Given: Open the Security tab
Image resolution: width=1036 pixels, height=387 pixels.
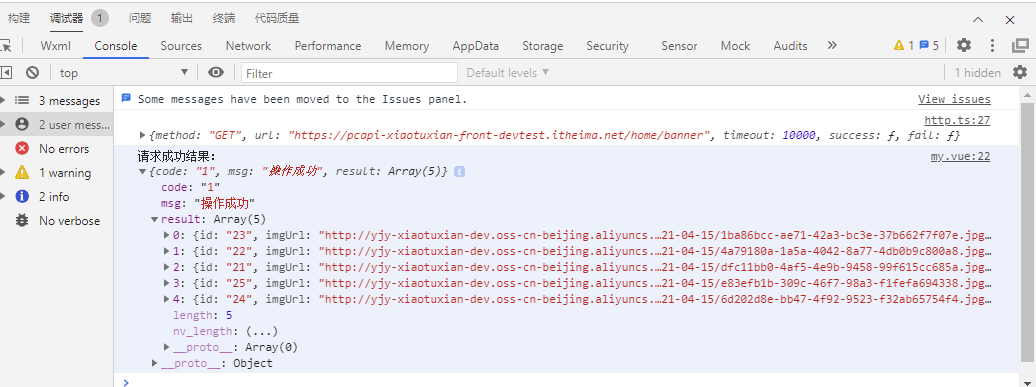Looking at the screenshot, I should coord(607,46).
